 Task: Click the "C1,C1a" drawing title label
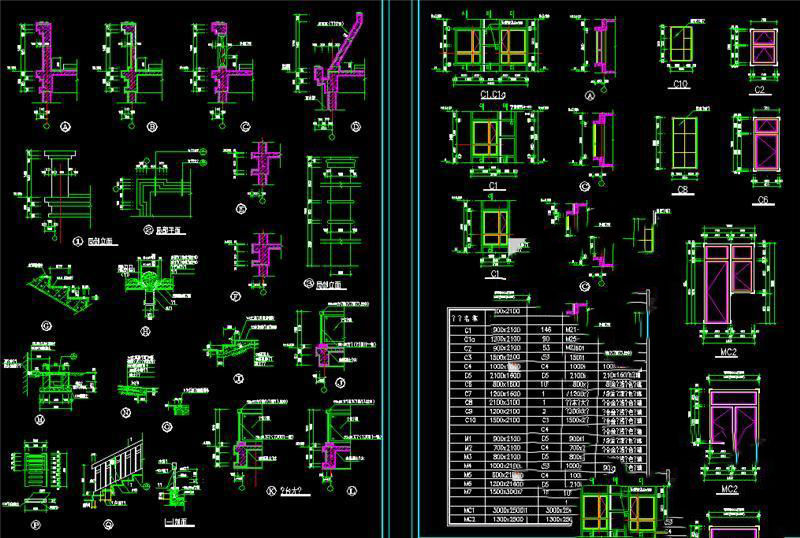(x=484, y=94)
